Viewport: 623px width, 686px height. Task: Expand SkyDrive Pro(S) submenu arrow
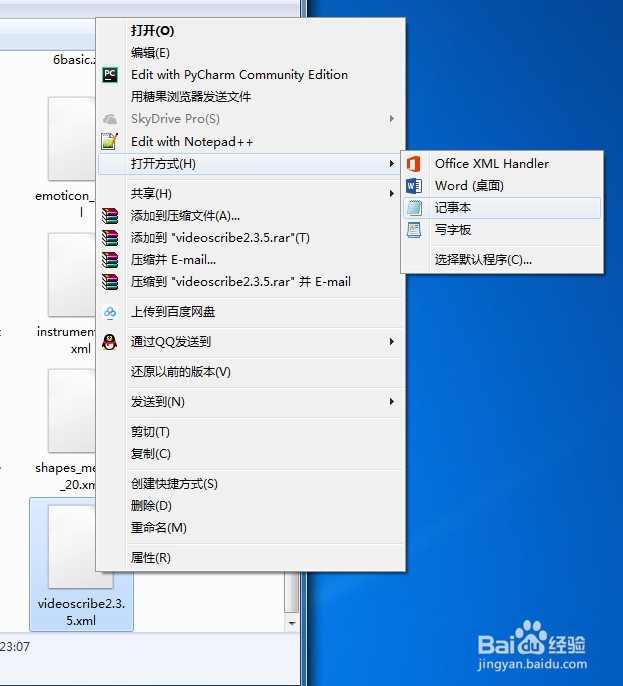[x=392, y=119]
